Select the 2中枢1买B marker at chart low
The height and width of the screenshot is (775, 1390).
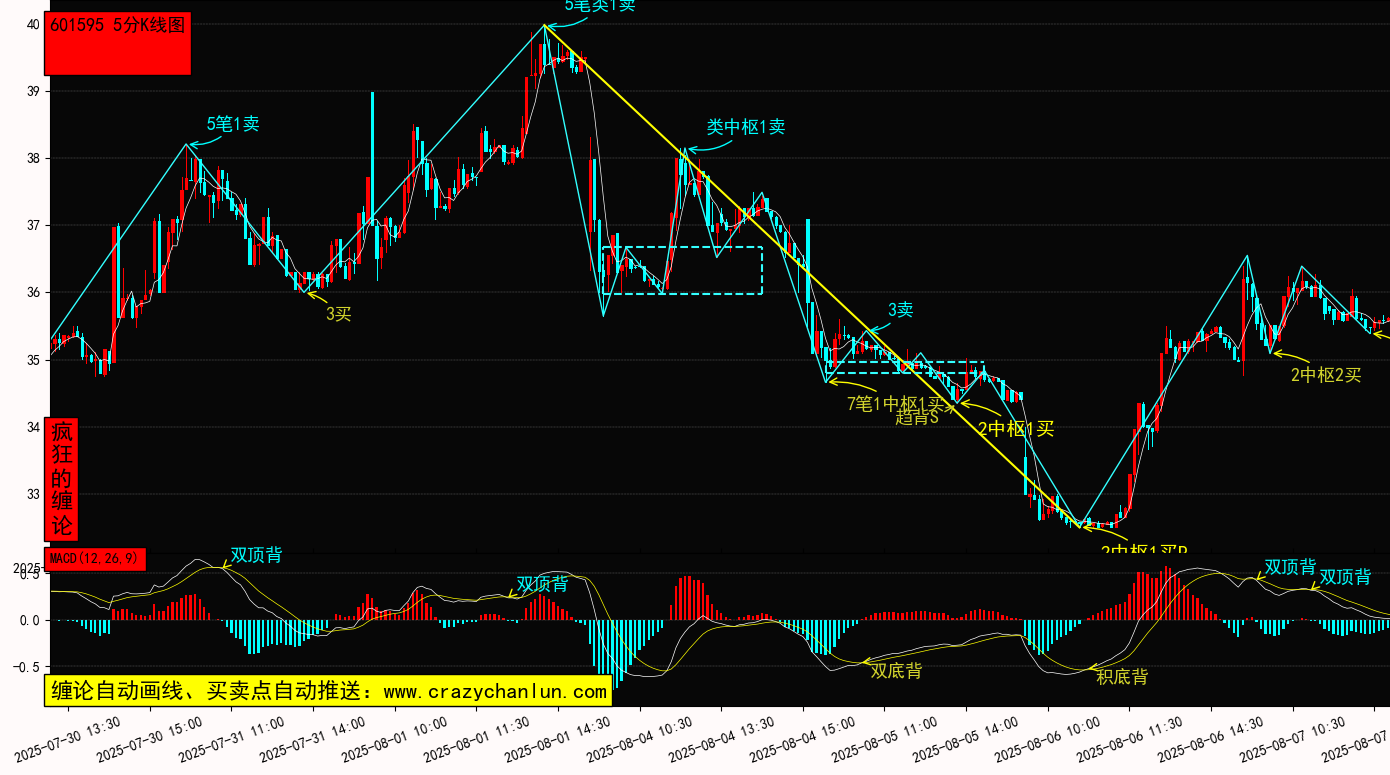pyautogui.click(x=1143, y=550)
